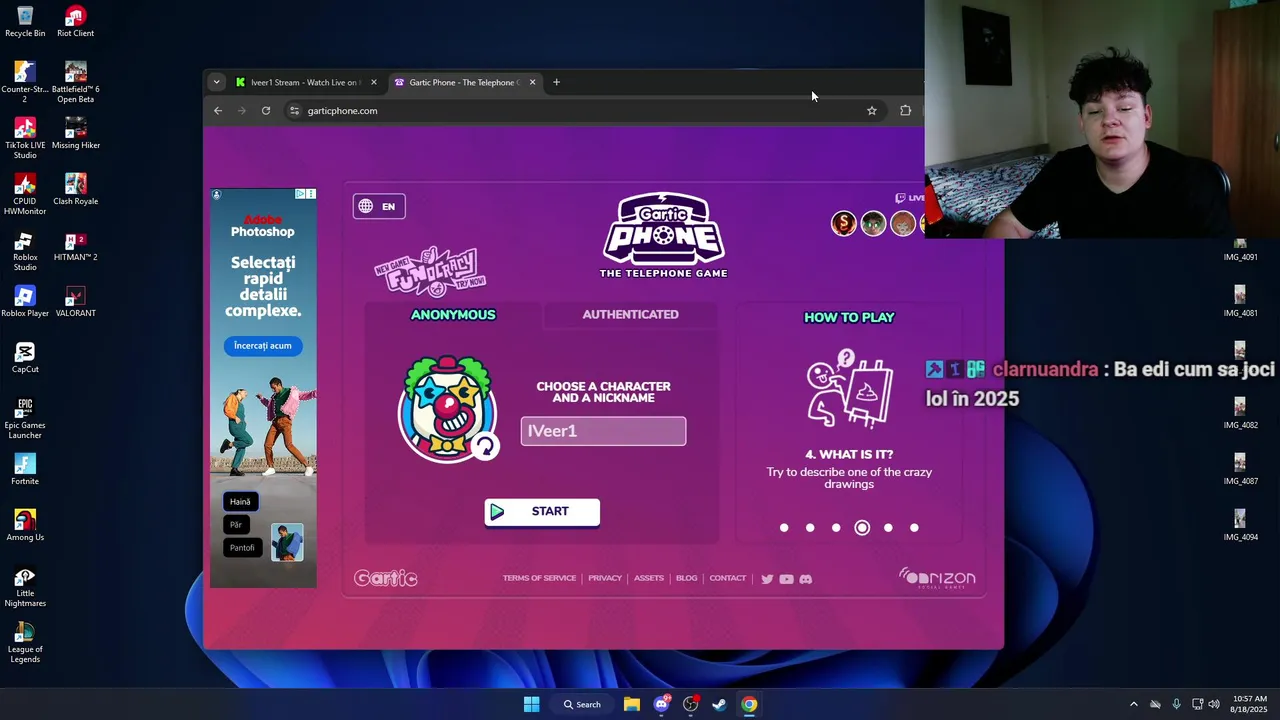The width and height of the screenshot is (1280, 720).
Task: Select the Fortnite desktop icon
Action: pos(25,470)
